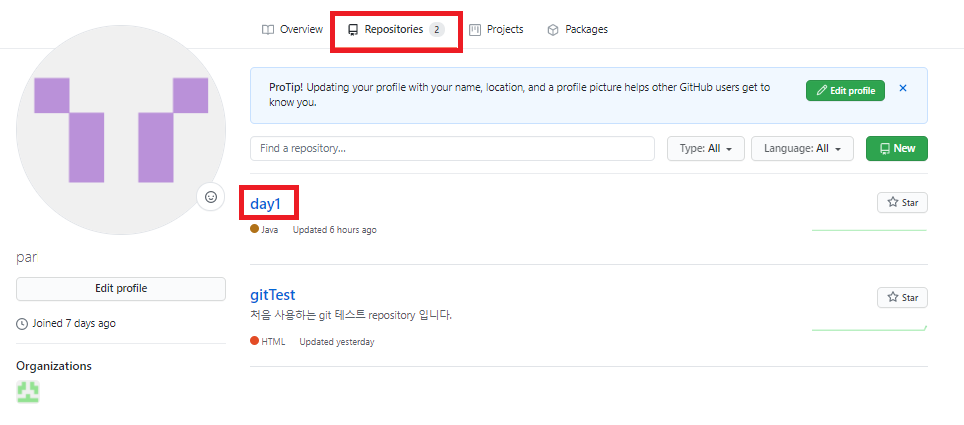
Task: Click the repositories count badge '2'
Action: coord(437,29)
